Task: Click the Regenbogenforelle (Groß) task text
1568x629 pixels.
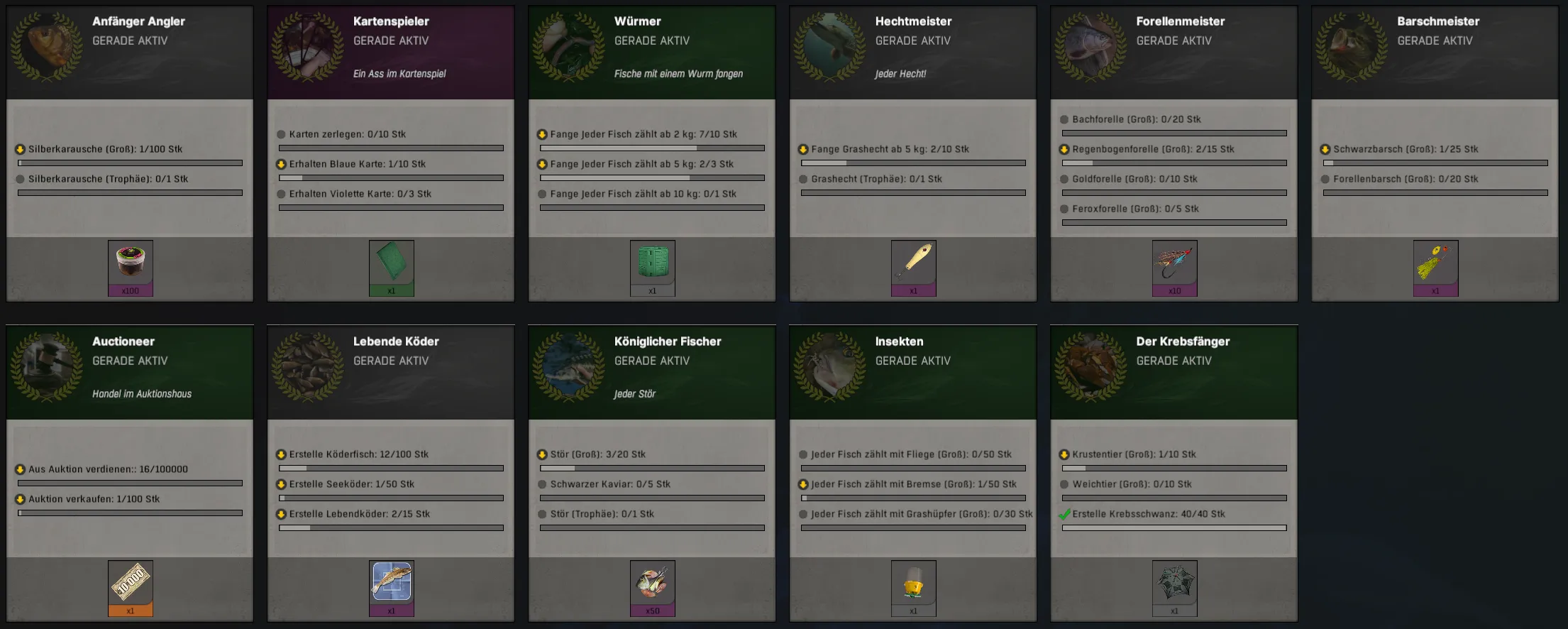Action: pyautogui.click(x=1153, y=149)
